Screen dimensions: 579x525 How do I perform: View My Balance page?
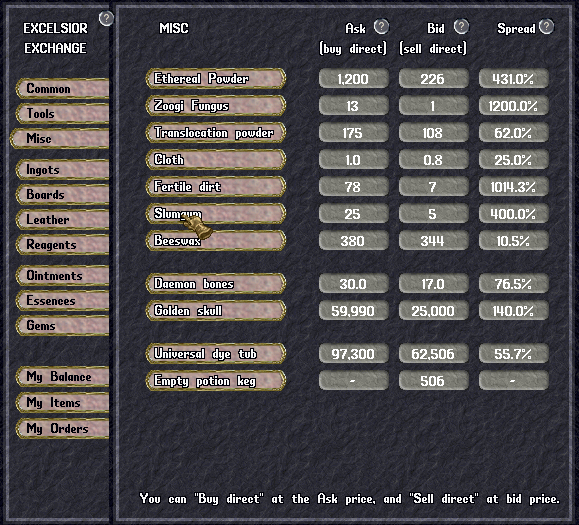(x=63, y=377)
